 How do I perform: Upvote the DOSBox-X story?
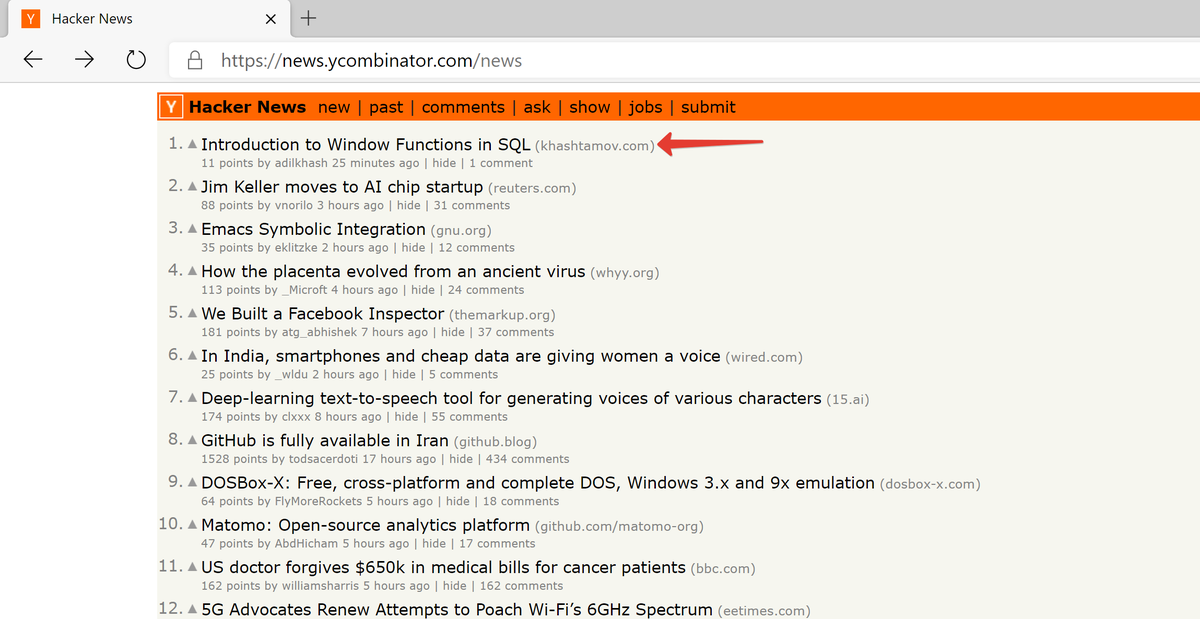(192, 482)
